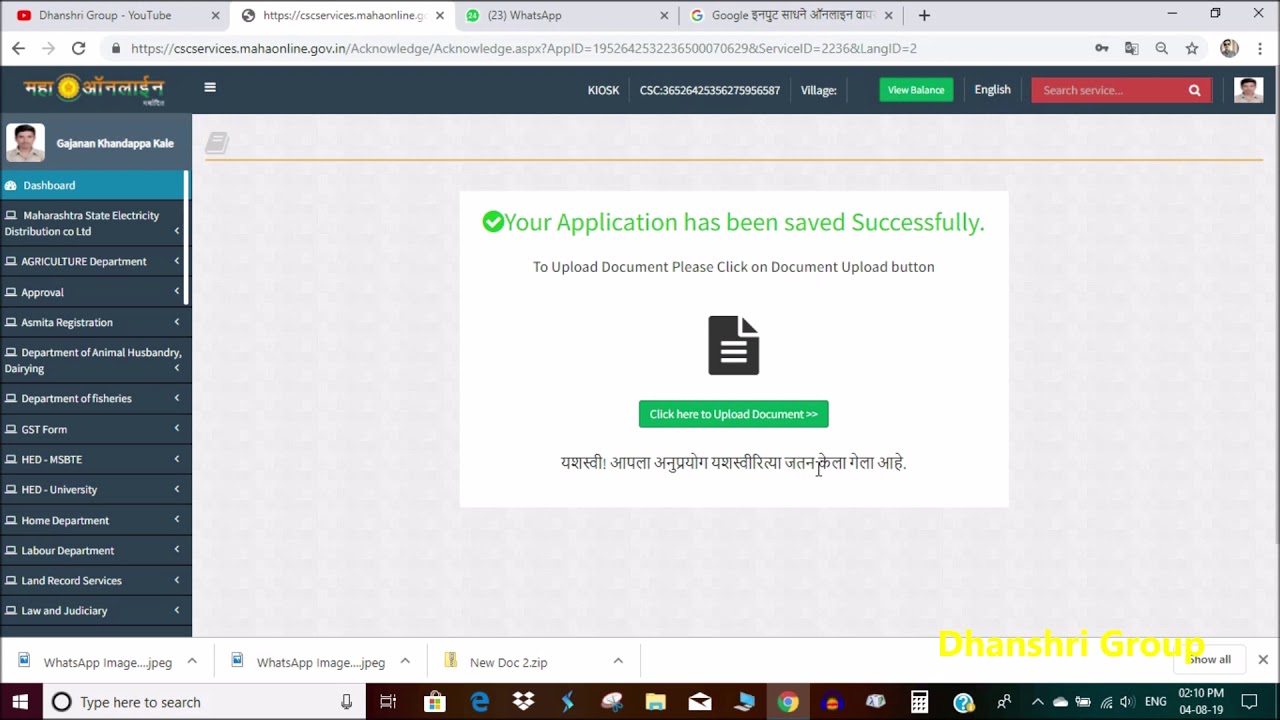Screen dimensions: 1280x720
Task: Open the New Doc 2.zip download
Action: [x=508, y=662]
